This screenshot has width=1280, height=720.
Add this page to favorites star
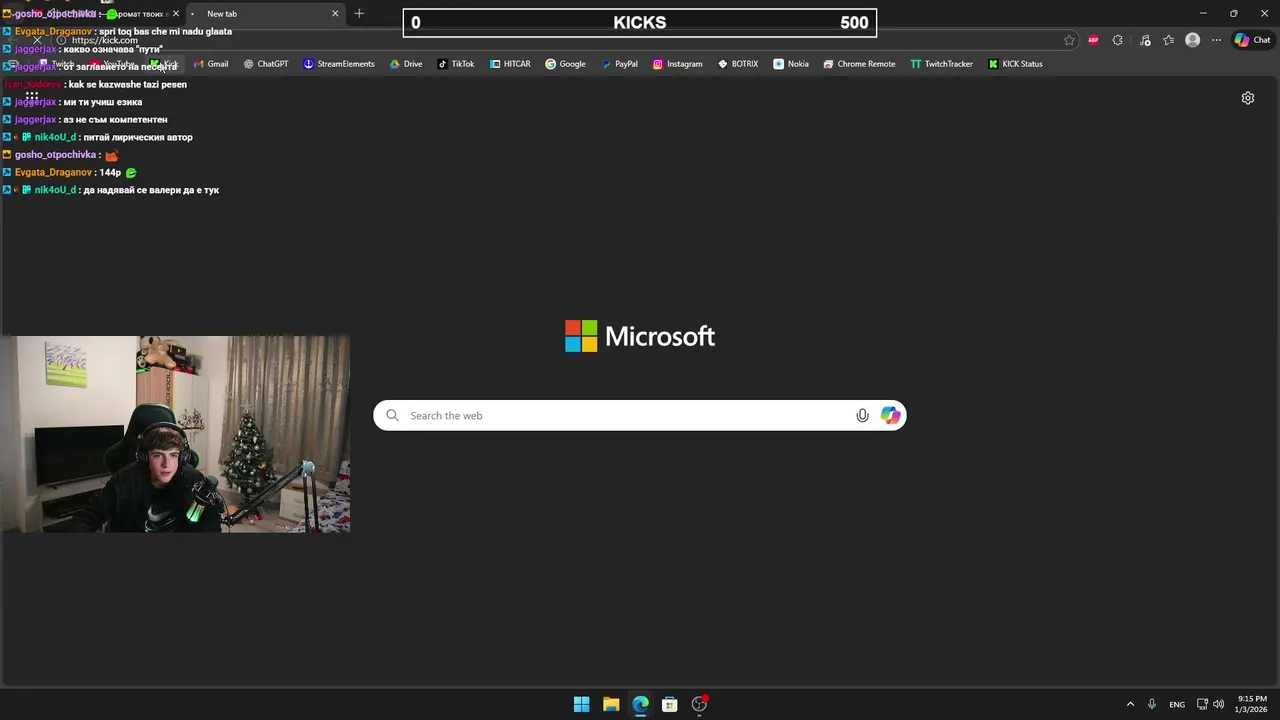[x=1069, y=40]
